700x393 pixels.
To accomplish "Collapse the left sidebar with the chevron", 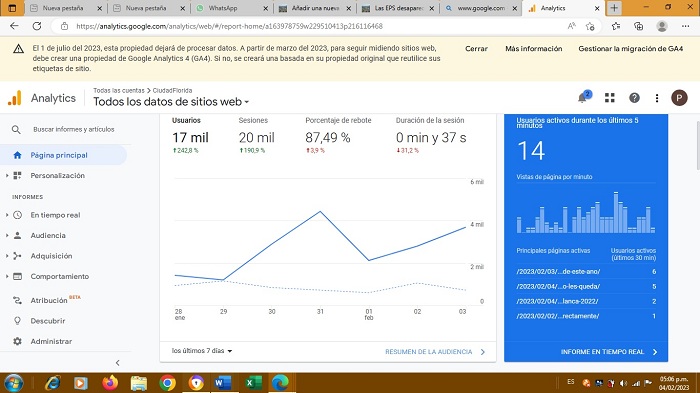I will tap(117, 363).
